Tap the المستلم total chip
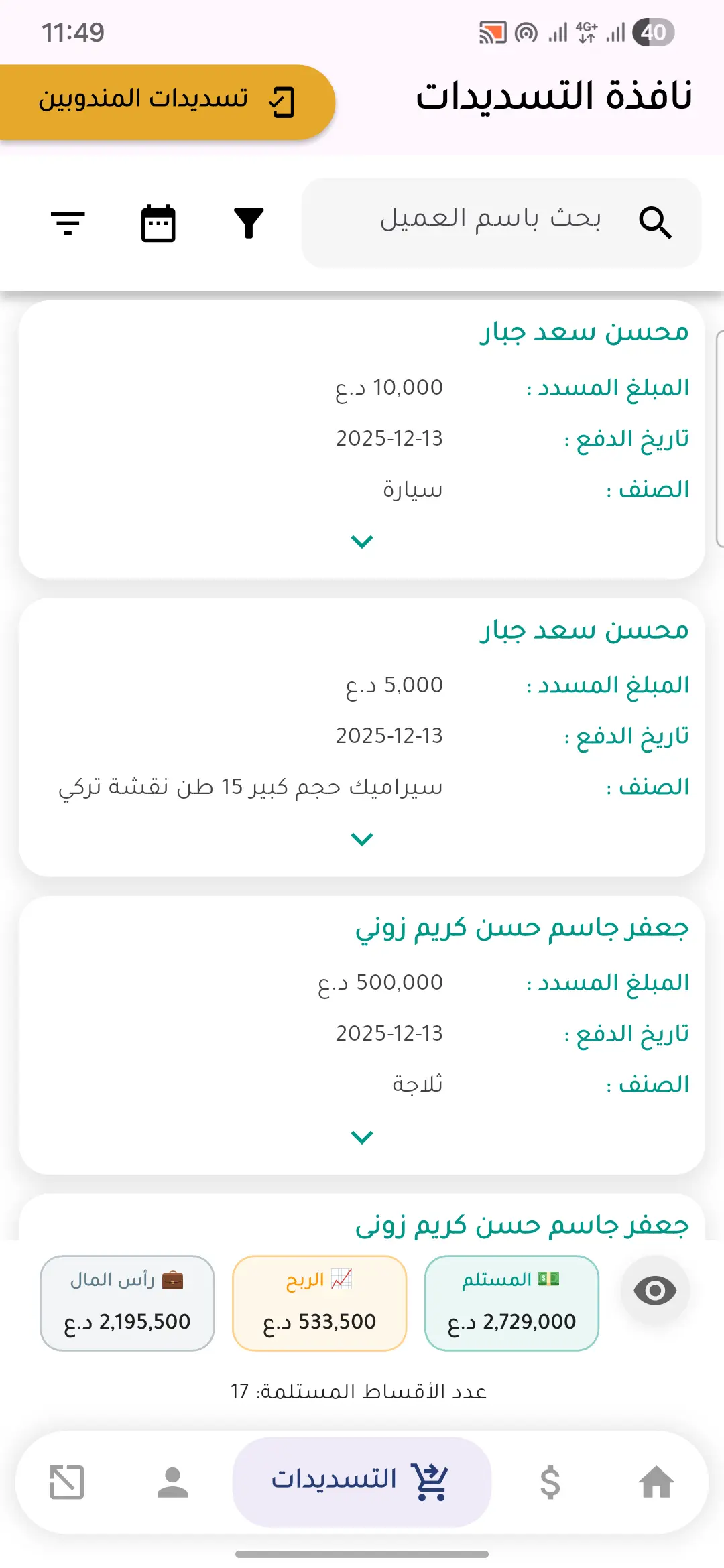 click(x=511, y=1303)
